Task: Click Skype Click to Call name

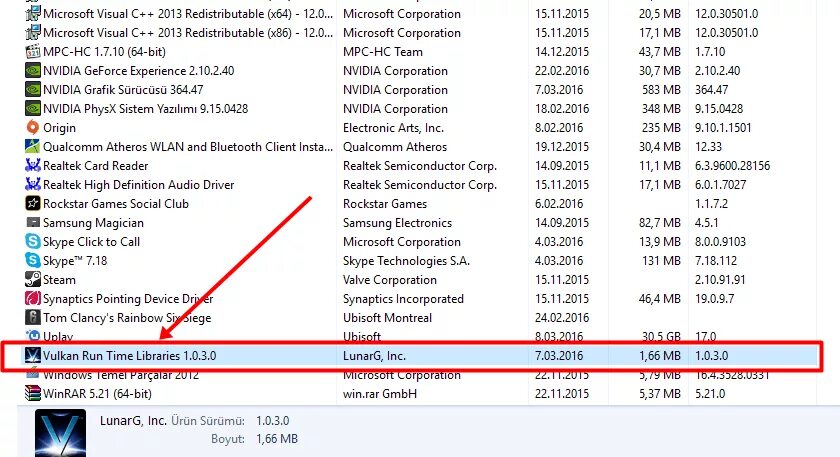Action: [x=92, y=242]
